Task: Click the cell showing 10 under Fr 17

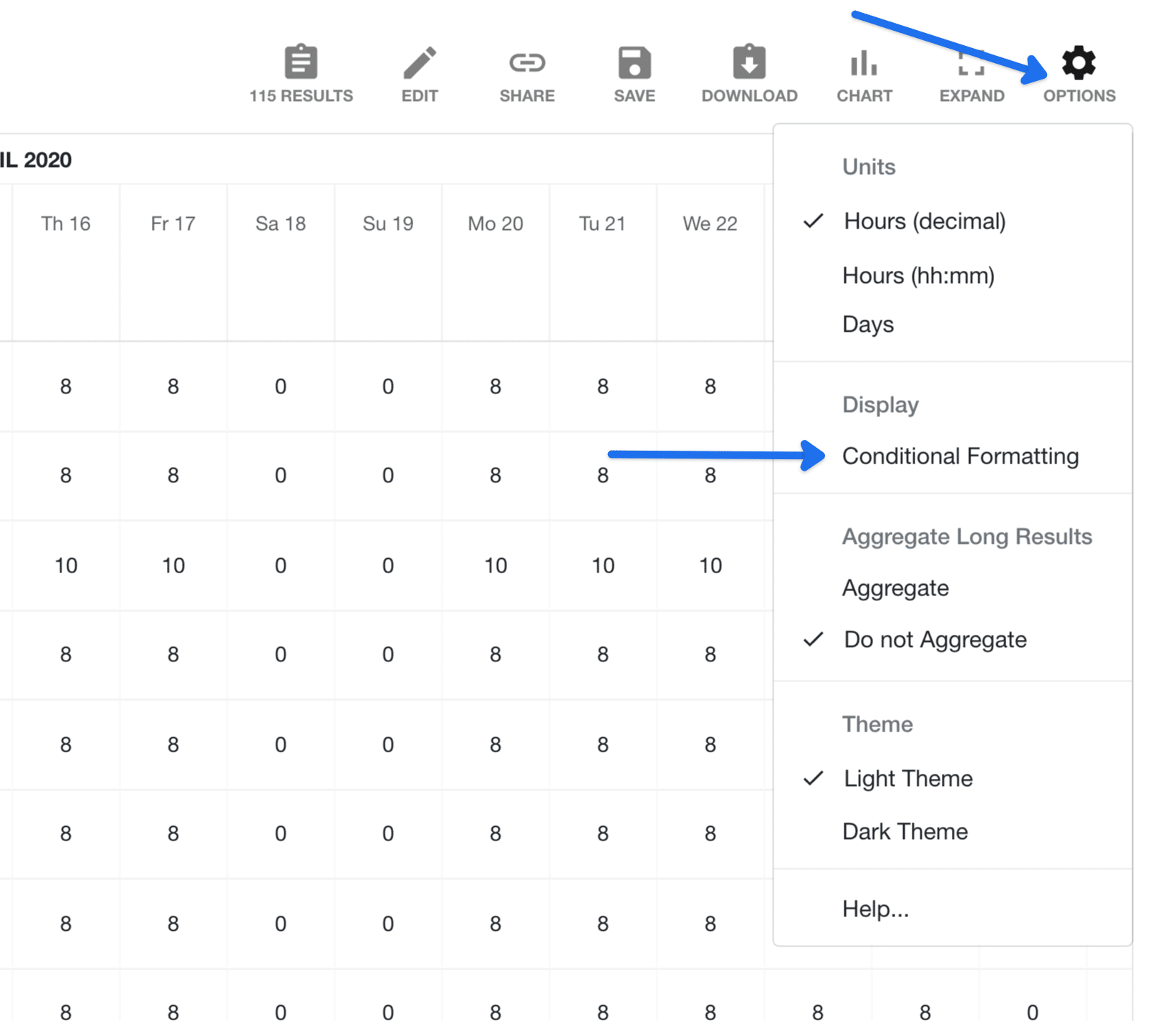Action: point(173,565)
